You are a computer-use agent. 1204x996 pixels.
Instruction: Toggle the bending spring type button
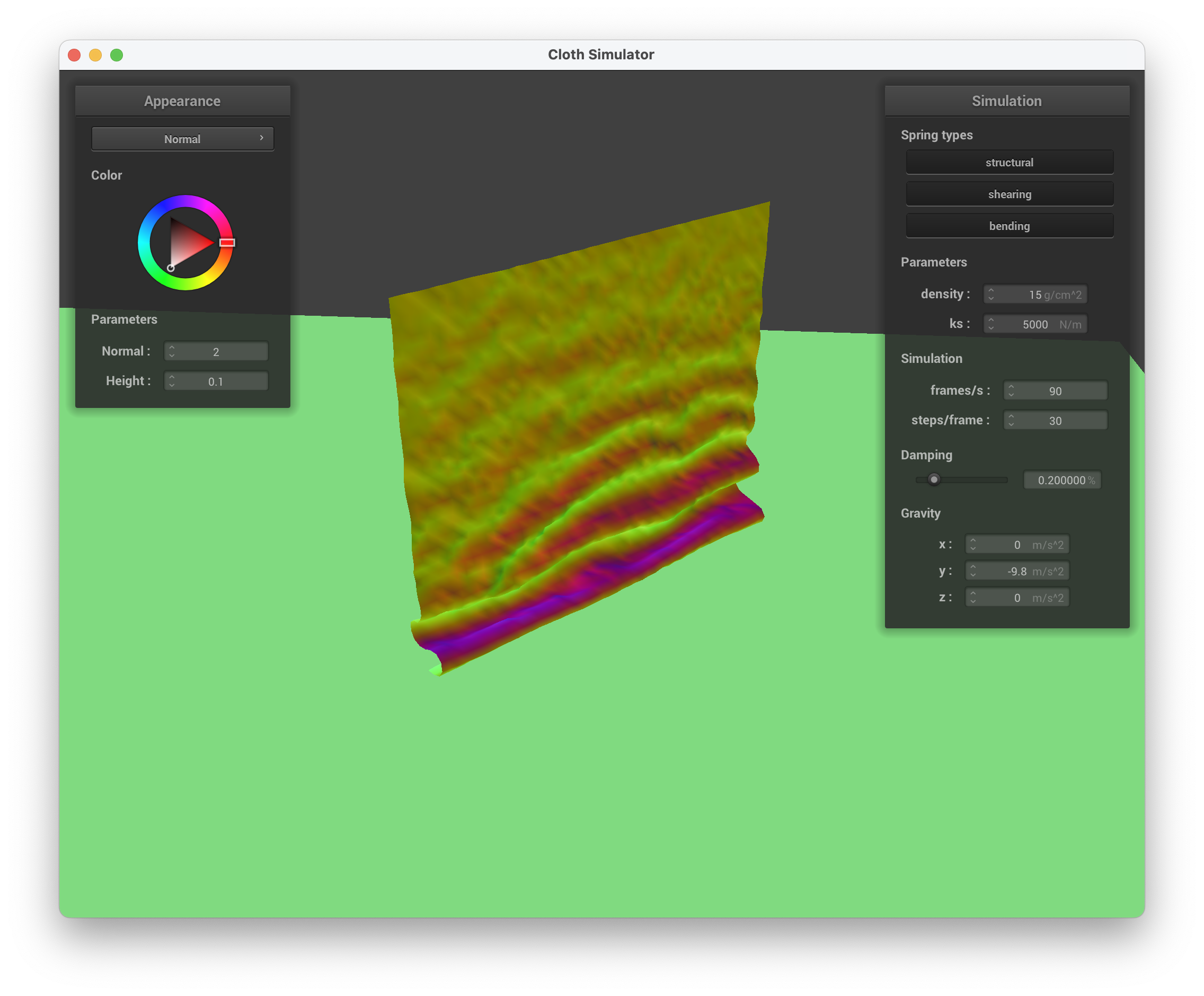pos(1009,226)
